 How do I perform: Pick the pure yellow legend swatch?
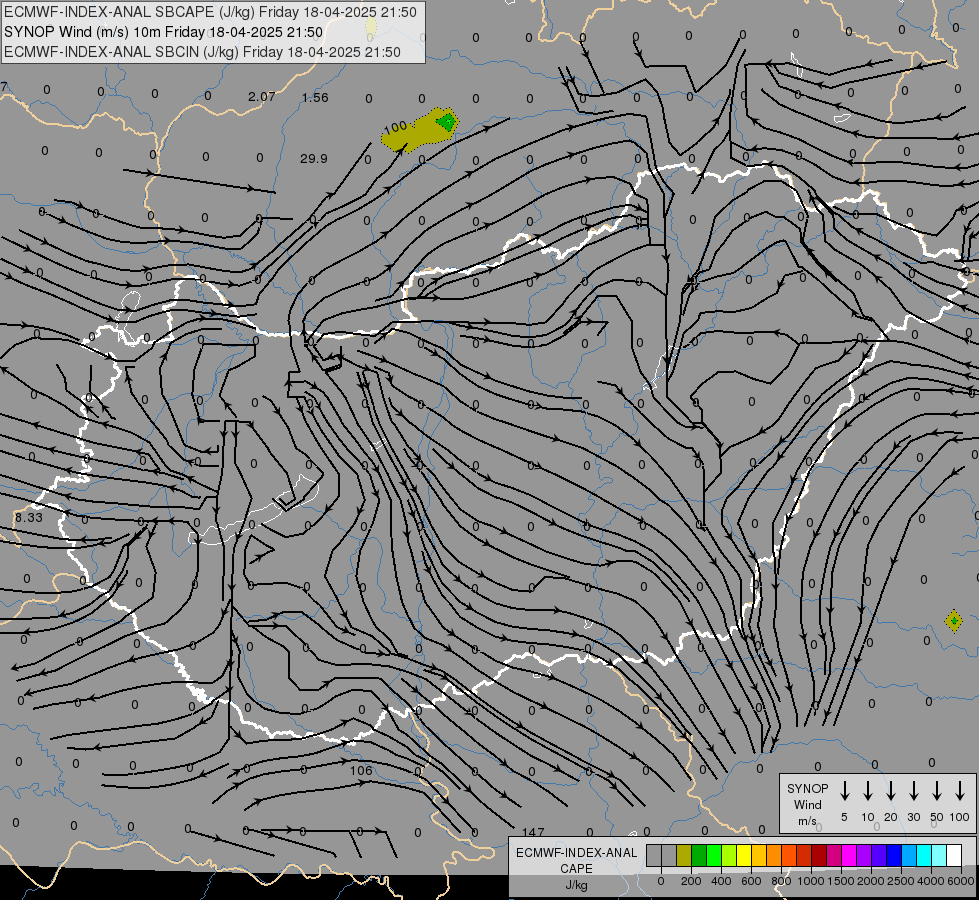point(744,855)
